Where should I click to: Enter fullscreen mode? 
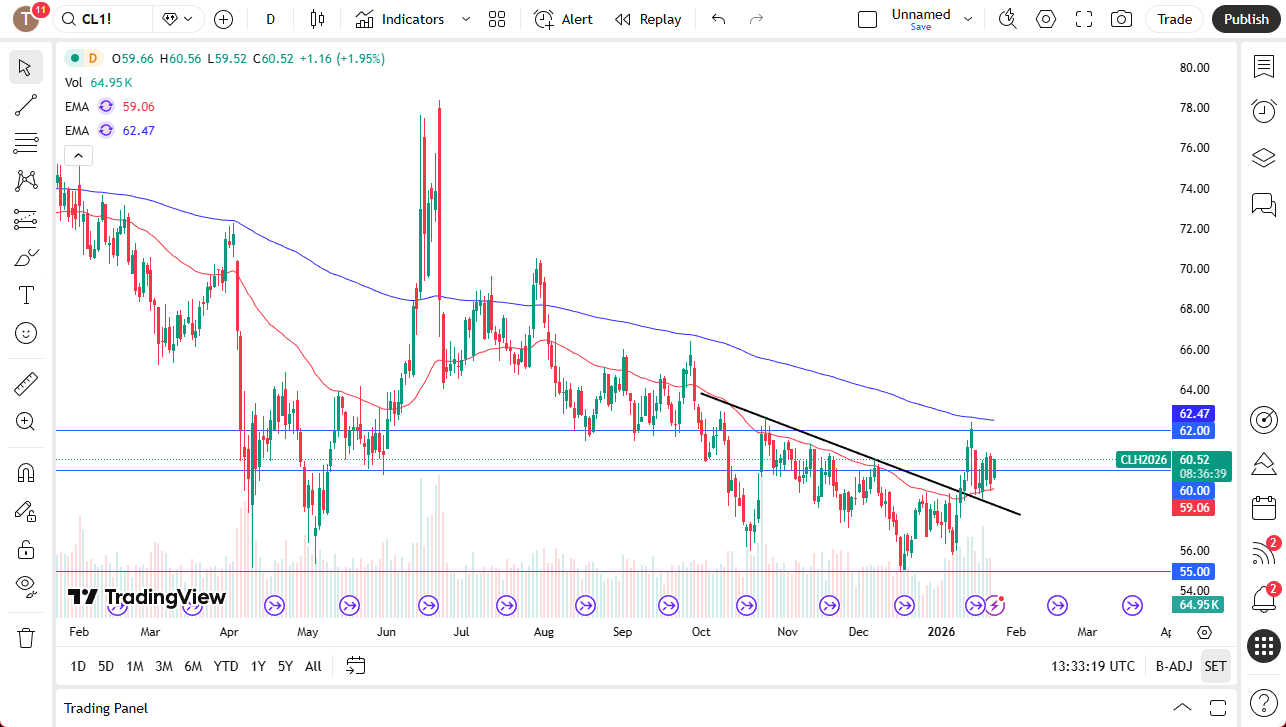(1084, 19)
